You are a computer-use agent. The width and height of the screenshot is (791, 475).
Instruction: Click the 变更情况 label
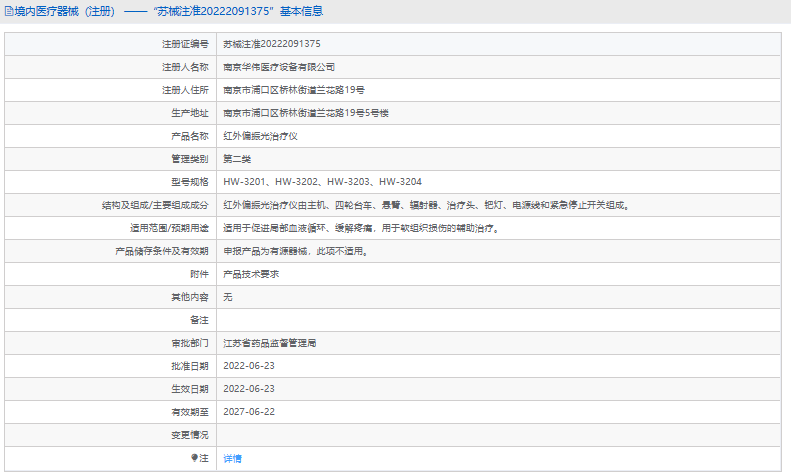190,435
